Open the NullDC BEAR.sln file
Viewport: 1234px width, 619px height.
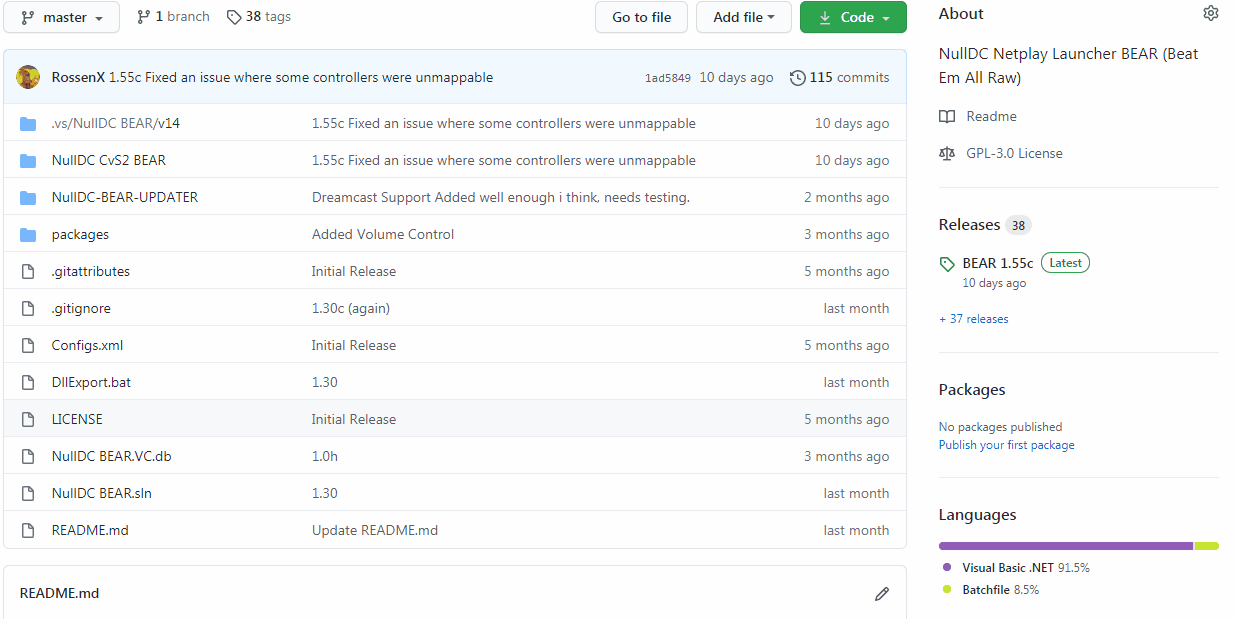(x=102, y=494)
